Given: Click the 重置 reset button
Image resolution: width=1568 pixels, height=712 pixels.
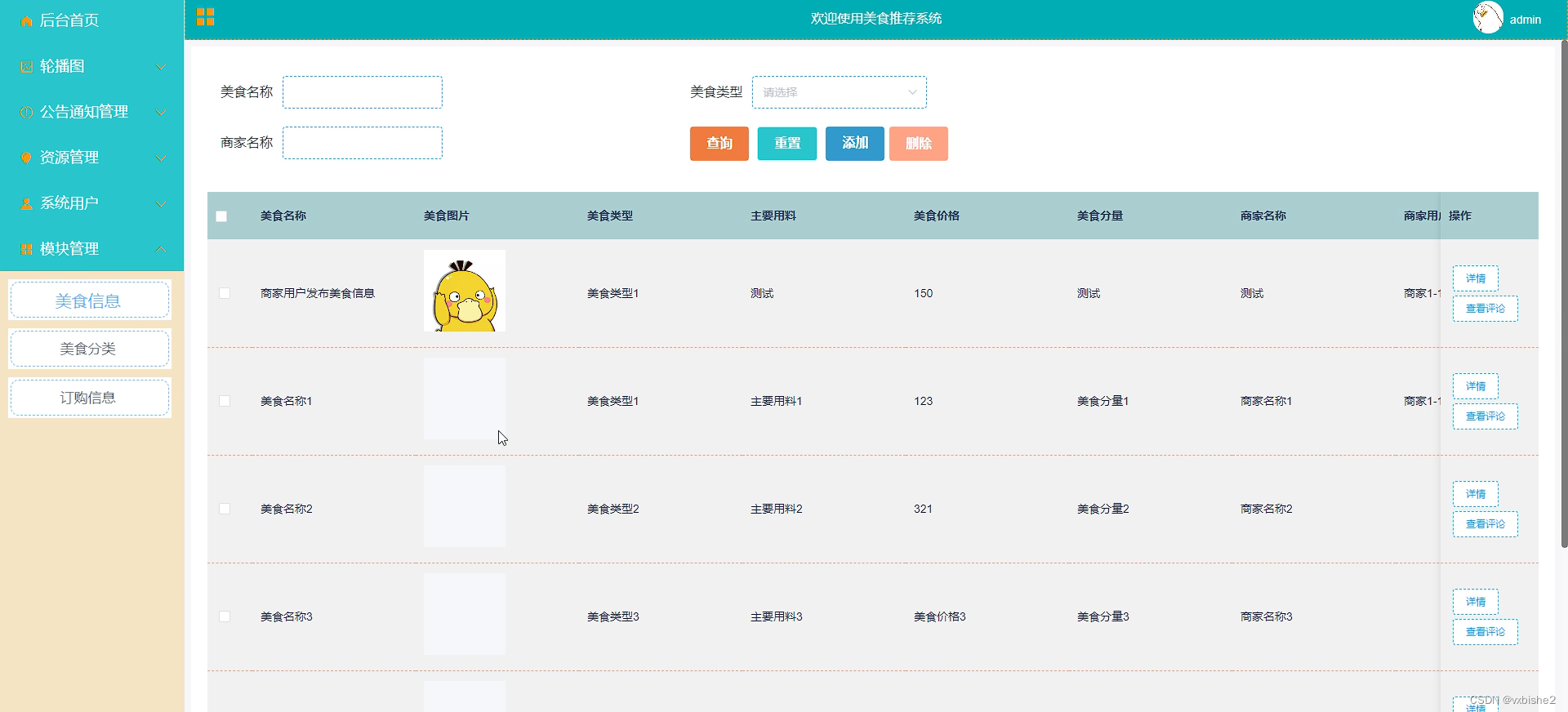Looking at the screenshot, I should [787, 144].
